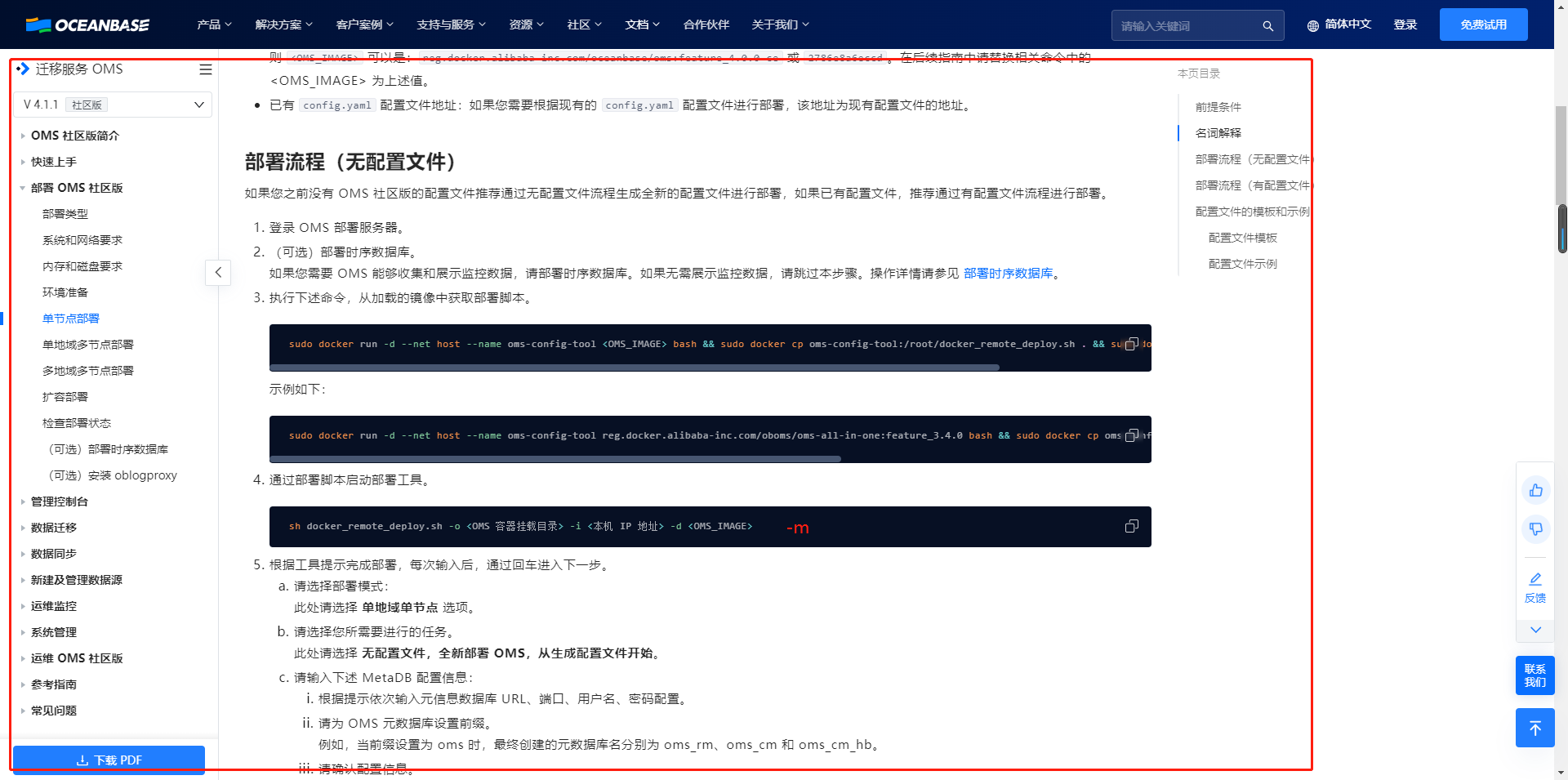
Task: Open the V 4.1.1 version dropdown
Action: pos(113,105)
